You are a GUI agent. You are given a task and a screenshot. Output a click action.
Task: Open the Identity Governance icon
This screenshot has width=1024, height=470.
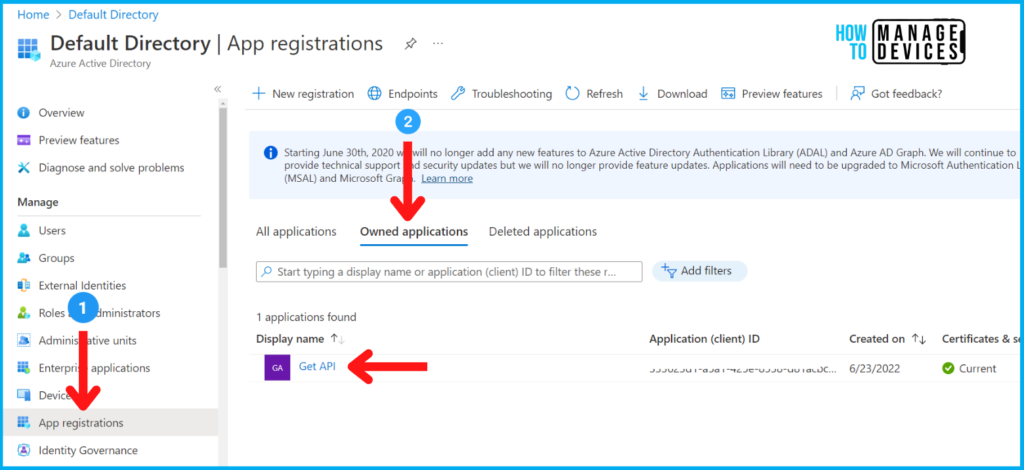pyautogui.click(x=24, y=450)
